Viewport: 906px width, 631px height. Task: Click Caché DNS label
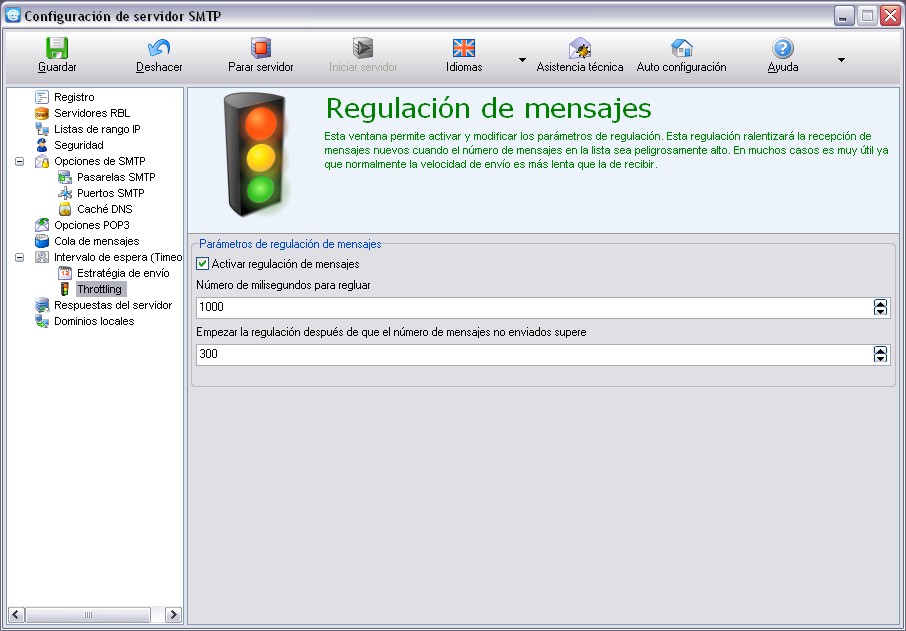(x=105, y=209)
